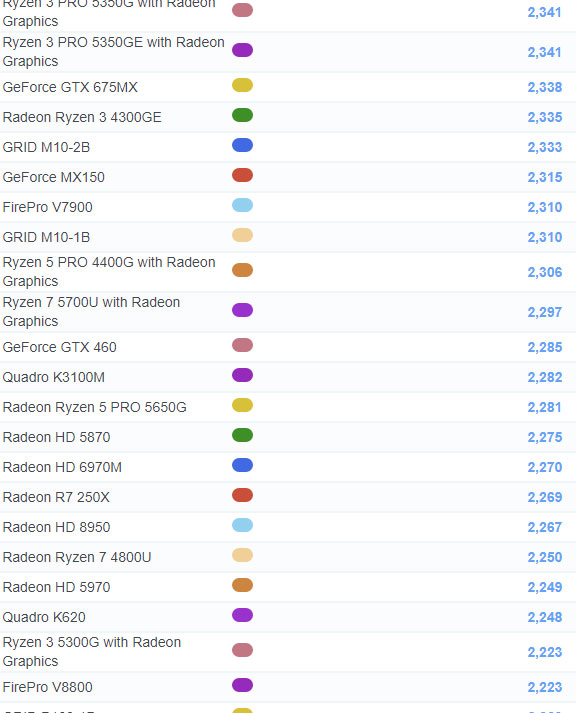The image size is (576, 713).
Task: Click score 2,275 for Radeon HD 5870
Action: 545,437
